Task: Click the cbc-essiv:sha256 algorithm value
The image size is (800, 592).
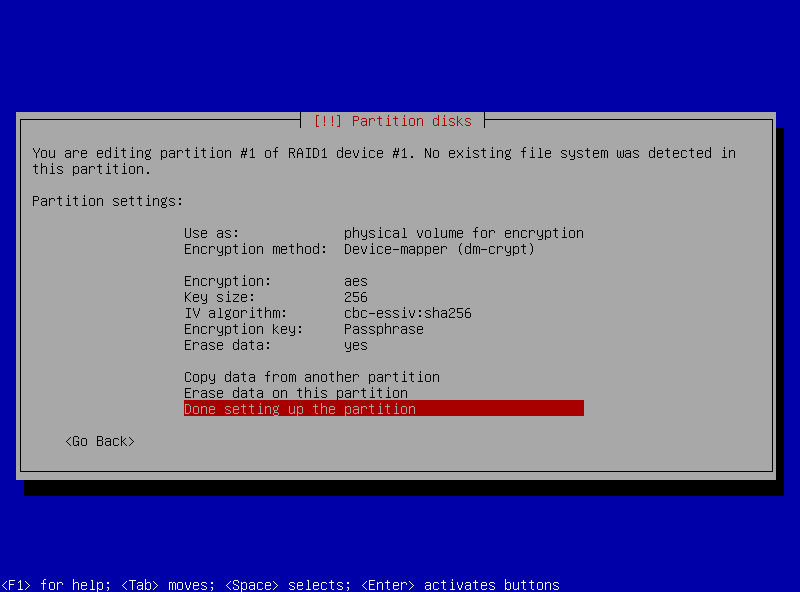Action: [407, 313]
